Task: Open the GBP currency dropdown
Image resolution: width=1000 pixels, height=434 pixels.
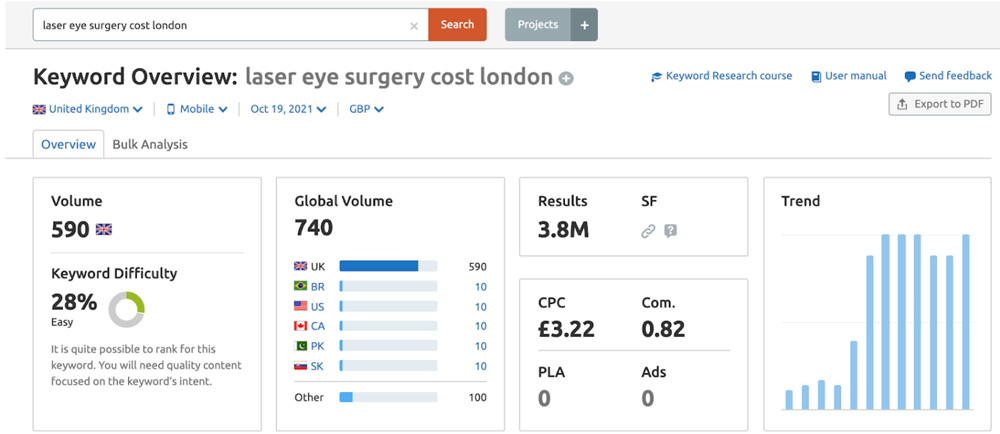Action: tap(366, 109)
